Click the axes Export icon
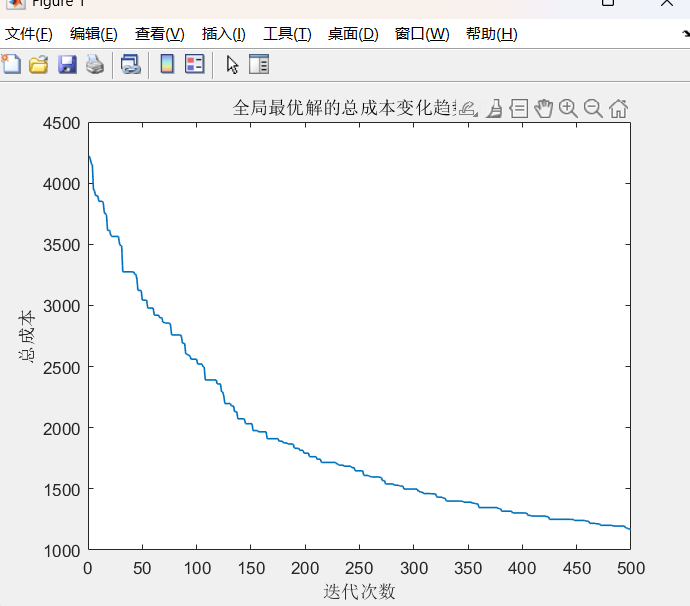The height and width of the screenshot is (606, 690). point(468,108)
